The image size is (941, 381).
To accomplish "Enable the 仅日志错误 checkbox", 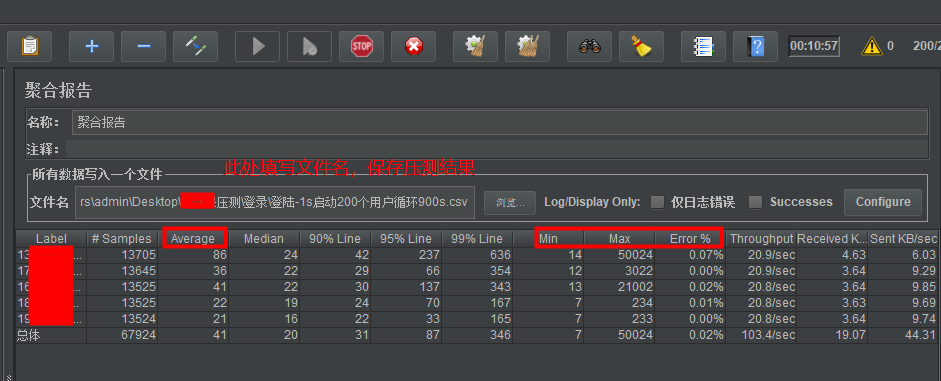I will click(x=658, y=202).
